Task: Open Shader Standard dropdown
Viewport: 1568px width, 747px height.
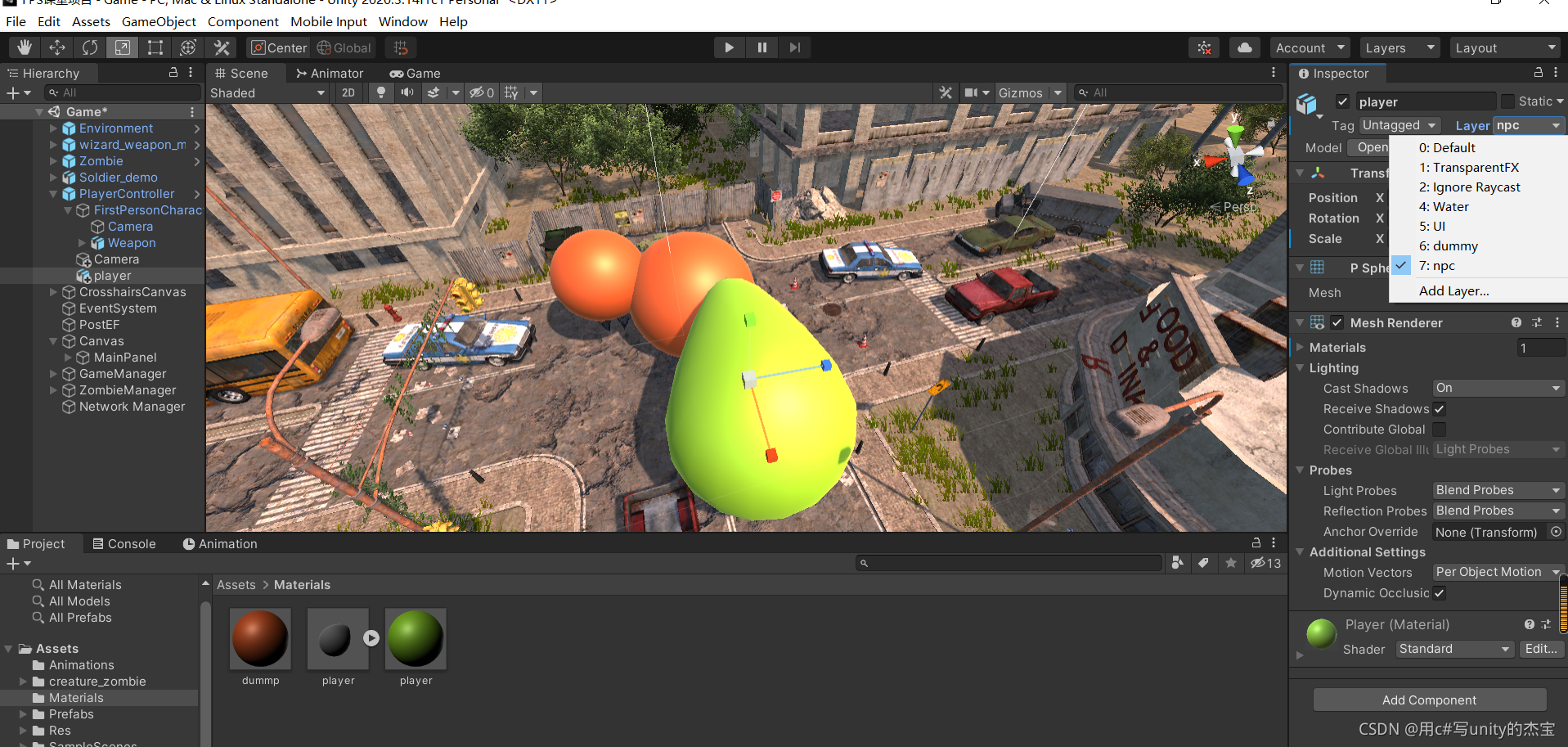Action: (x=1455, y=649)
